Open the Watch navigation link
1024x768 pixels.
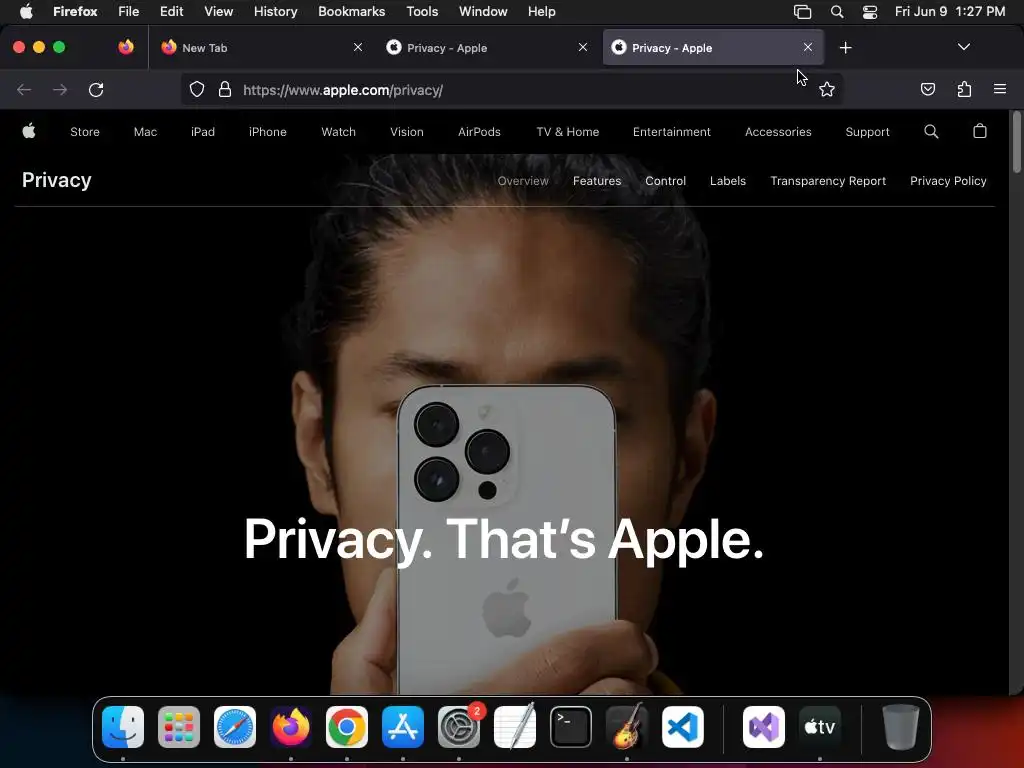coord(338,132)
